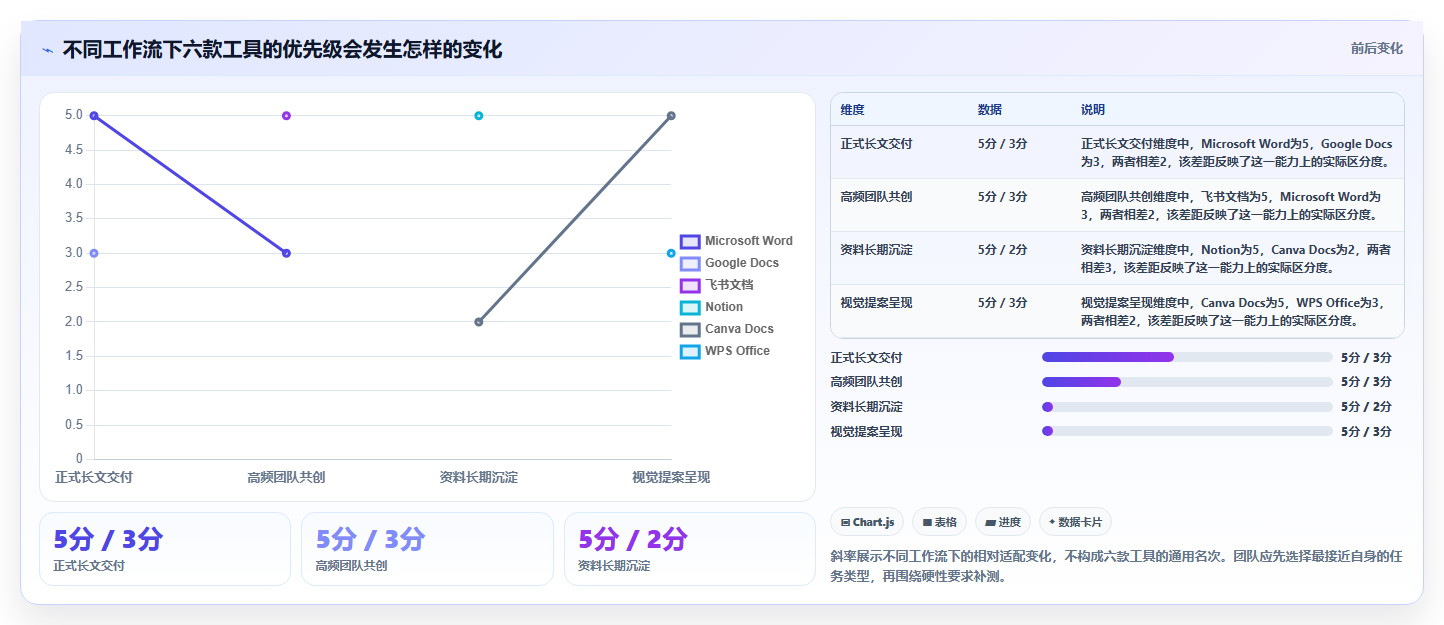Click the 正式长文交付 progress bar
1444x625 pixels.
tap(1187, 357)
